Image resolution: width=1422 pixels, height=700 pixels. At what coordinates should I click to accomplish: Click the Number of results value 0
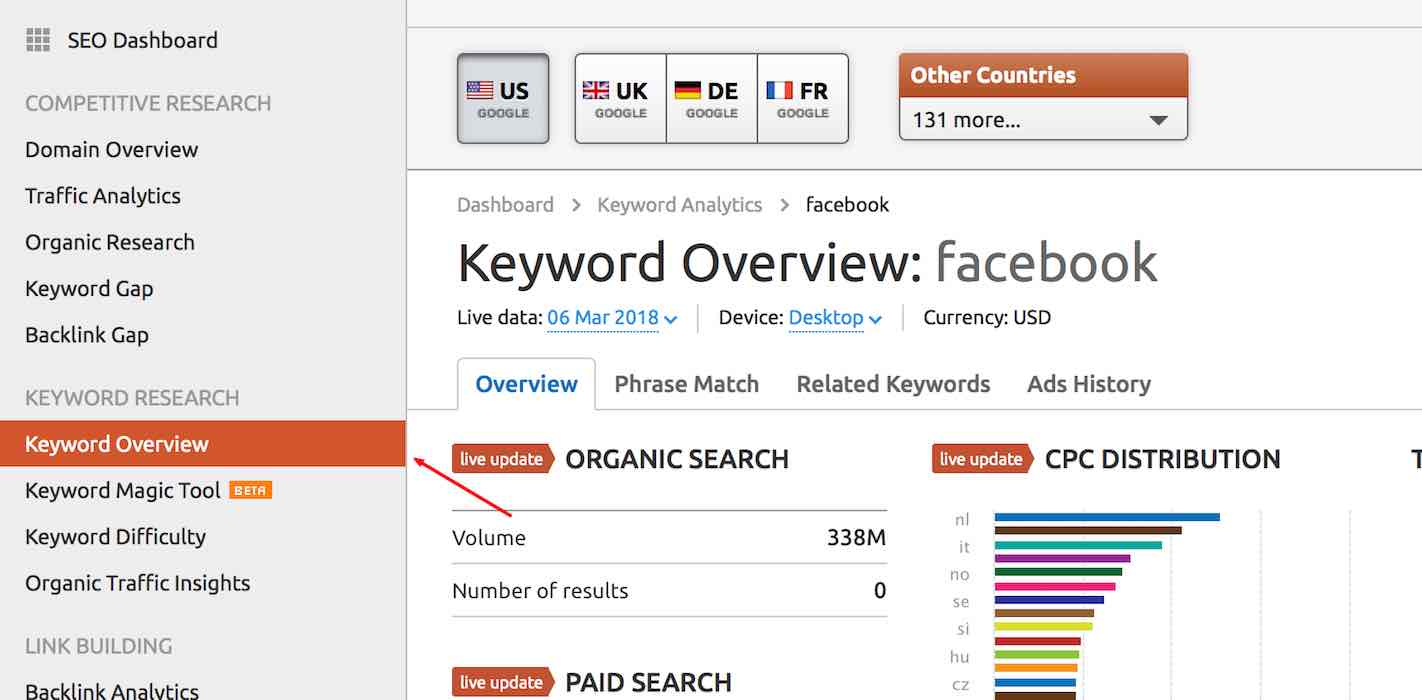tap(880, 591)
